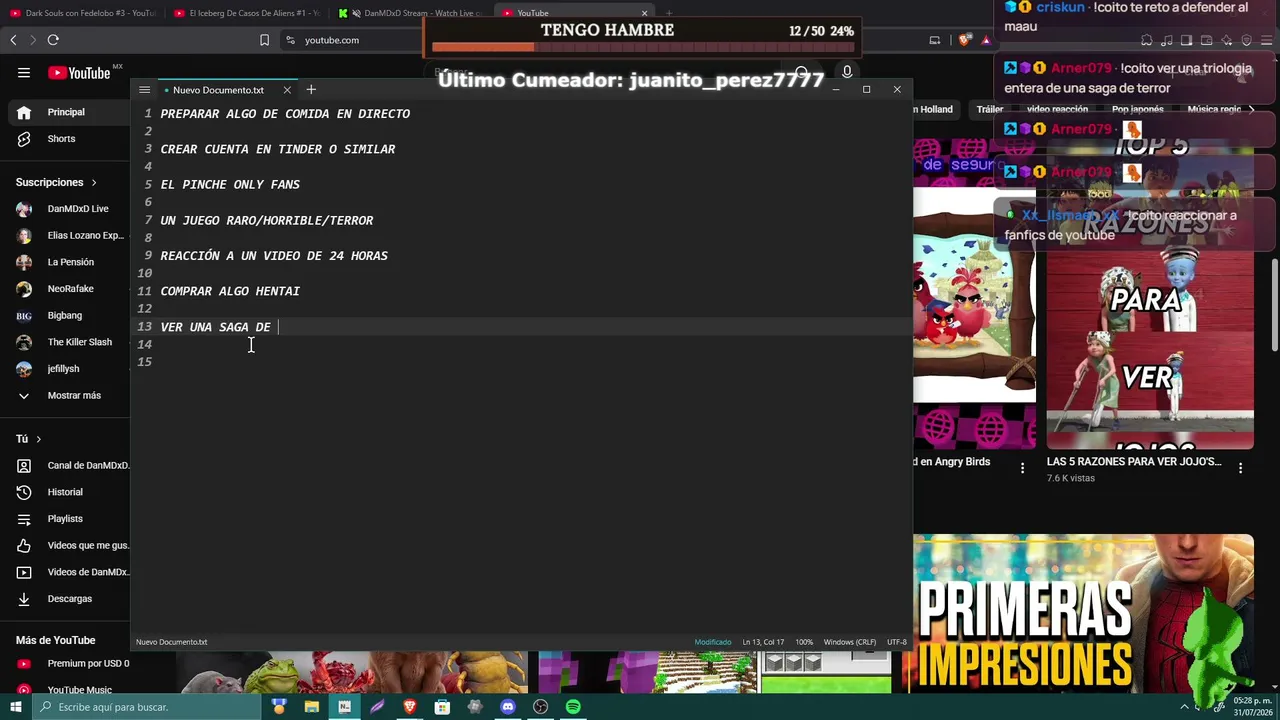Click the YouTube page scrollbar
Viewport: 1280px width, 720px height.
tap(1274, 305)
